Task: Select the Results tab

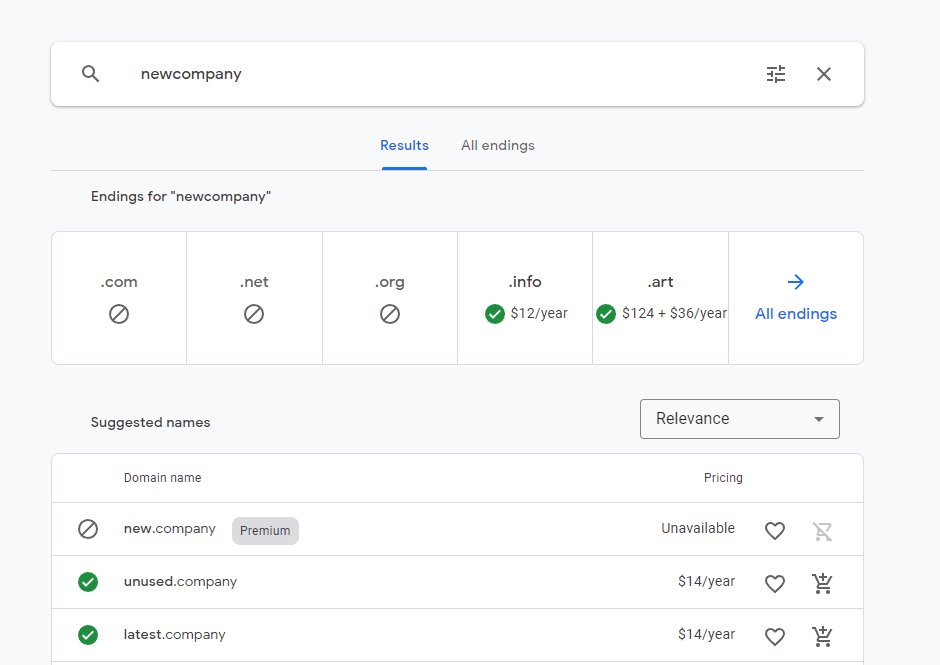Action: tap(404, 146)
